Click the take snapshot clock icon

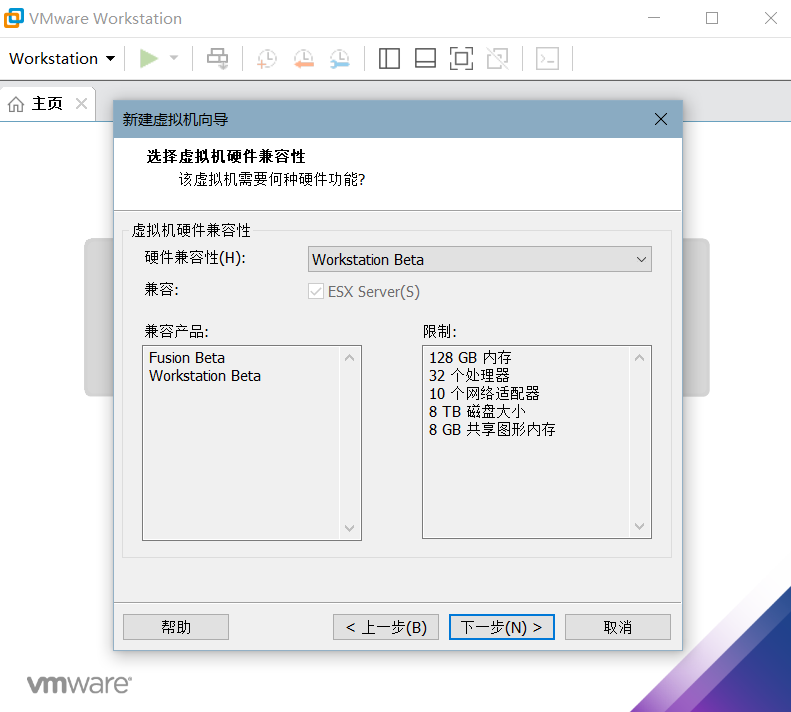pyautogui.click(x=266, y=59)
